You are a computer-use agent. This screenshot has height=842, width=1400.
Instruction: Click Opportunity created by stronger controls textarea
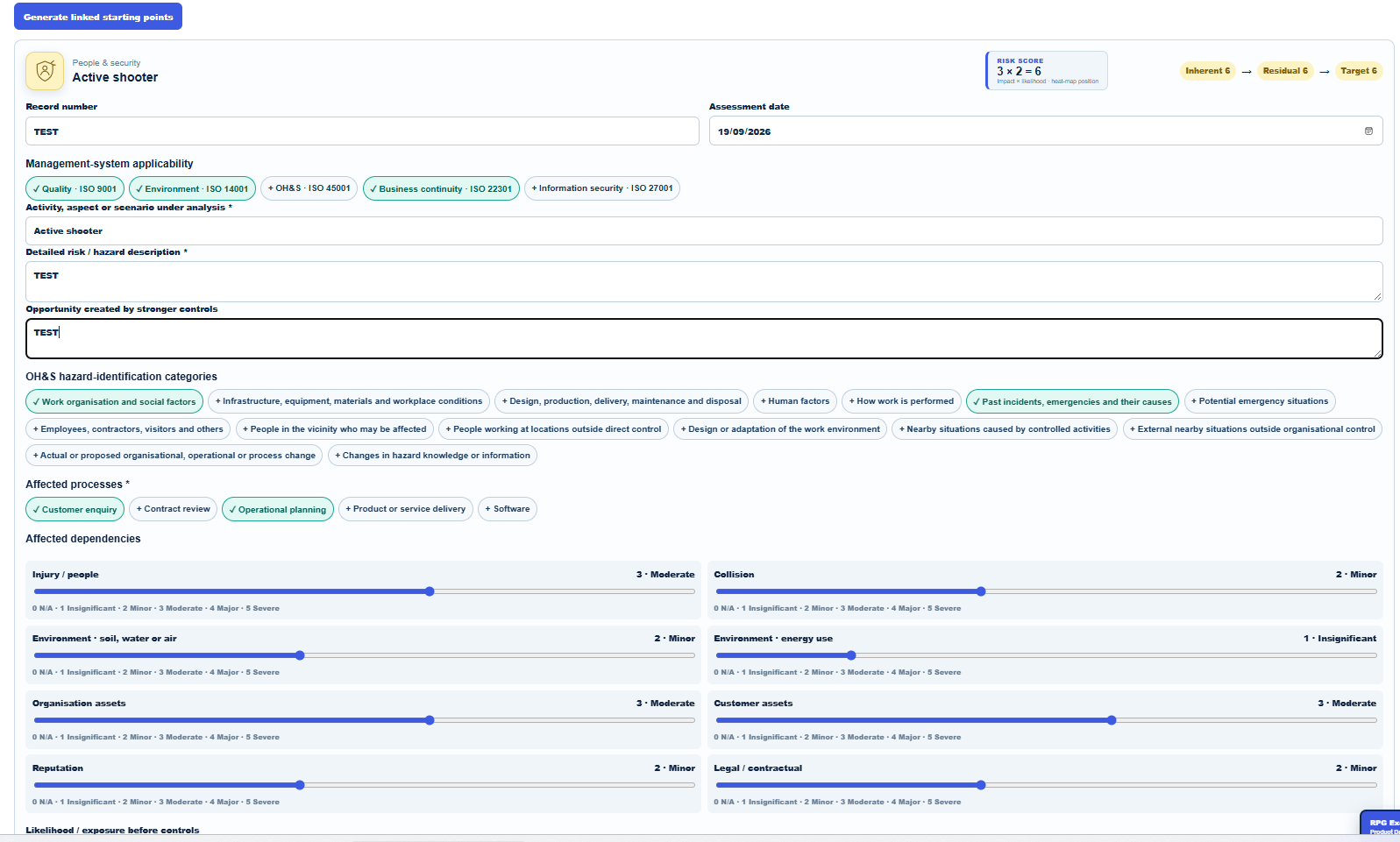tap(704, 338)
